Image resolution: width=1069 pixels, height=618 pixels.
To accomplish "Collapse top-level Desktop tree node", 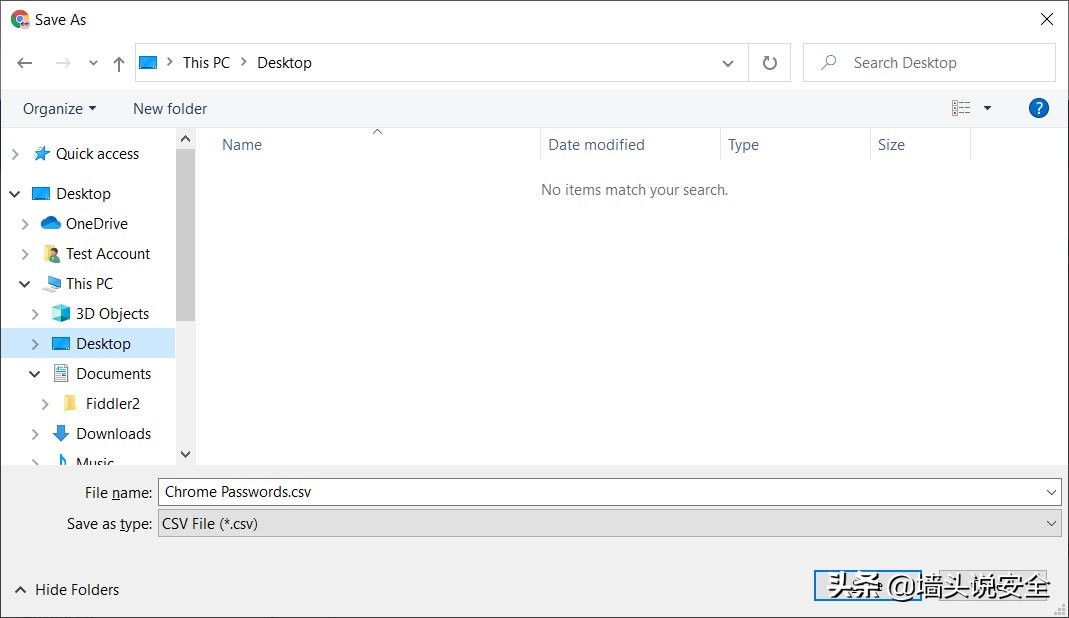I will coord(14,194).
